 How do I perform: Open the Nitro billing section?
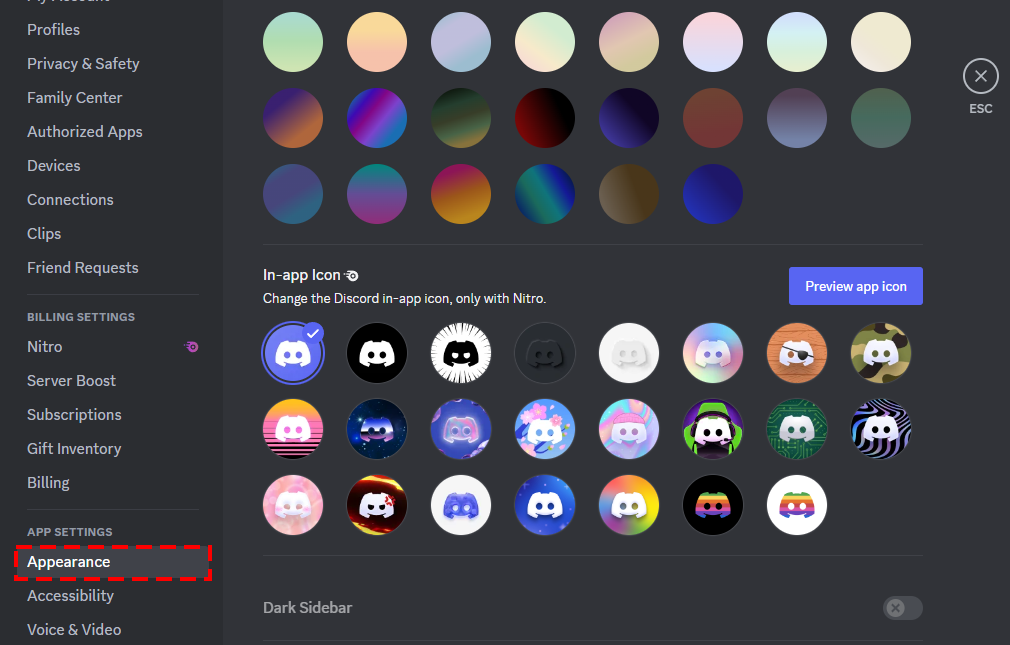coord(44,346)
